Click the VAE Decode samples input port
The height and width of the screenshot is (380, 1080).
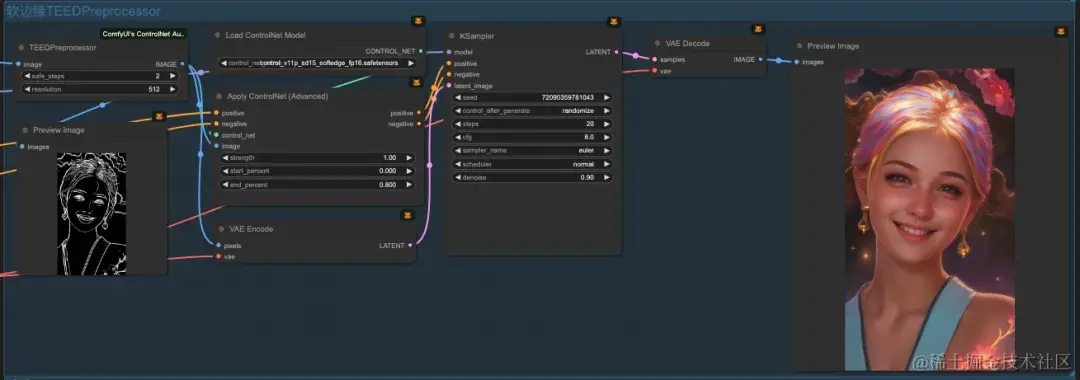point(654,60)
